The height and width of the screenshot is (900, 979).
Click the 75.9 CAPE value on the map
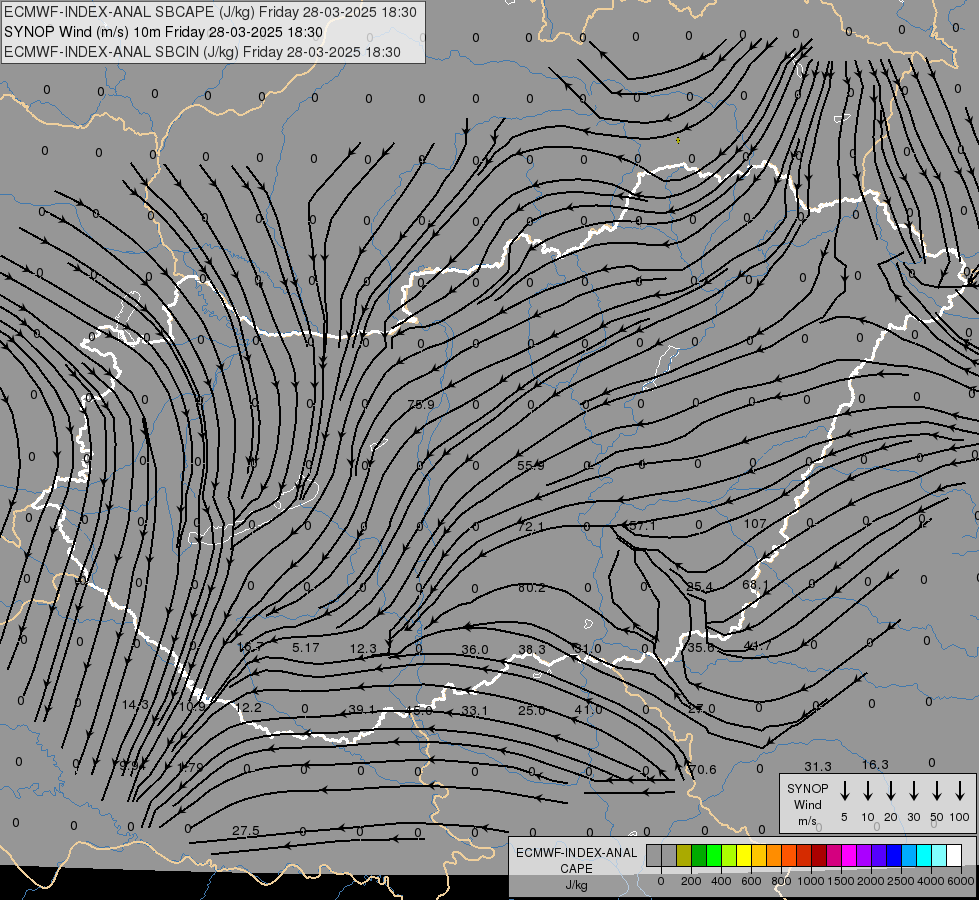tap(421, 405)
